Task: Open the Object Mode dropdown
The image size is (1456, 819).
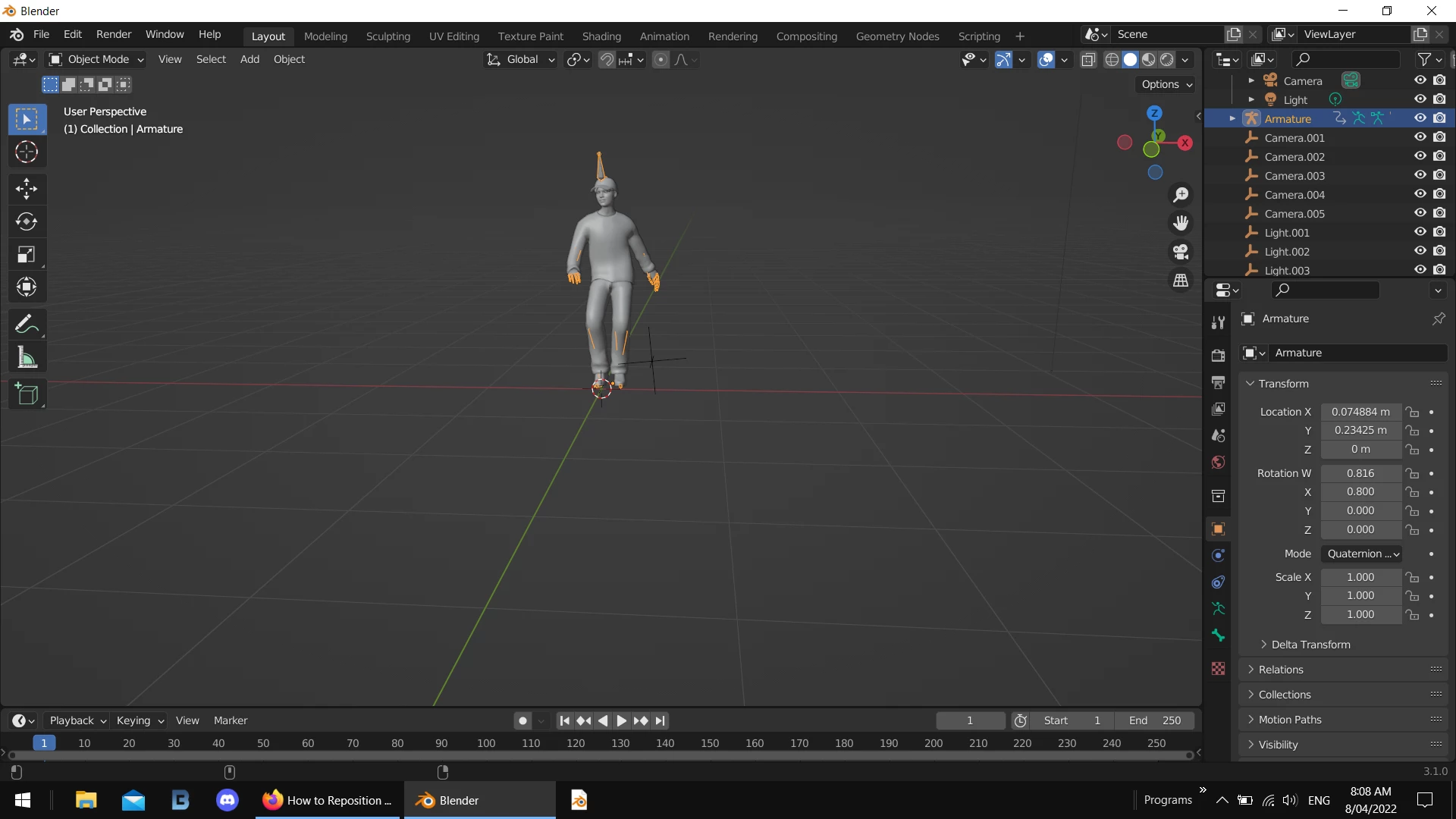Action: tap(96, 59)
